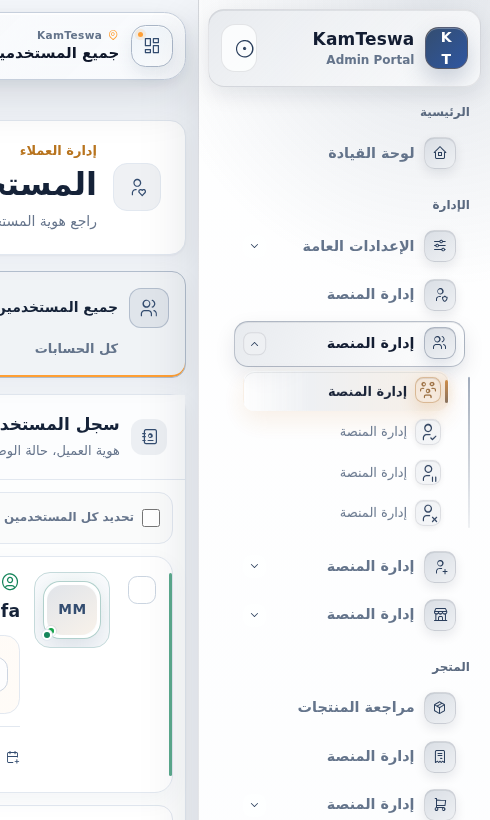Click the جميع المستخدمين all accounts card
The image size is (490, 820).
pyautogui.click(x=92, y=324)
